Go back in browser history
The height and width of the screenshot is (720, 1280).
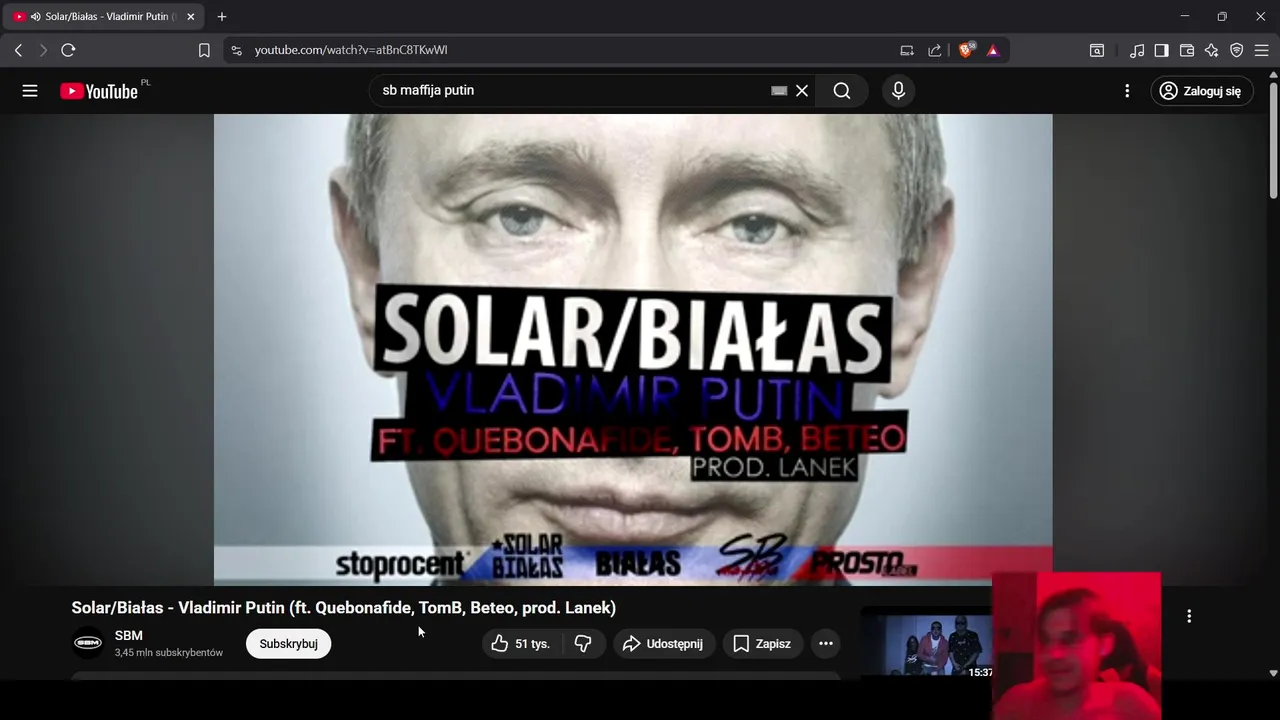18,50
